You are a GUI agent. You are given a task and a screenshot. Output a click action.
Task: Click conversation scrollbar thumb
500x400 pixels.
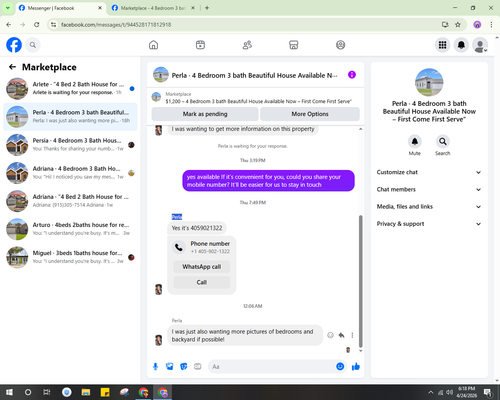360,281
